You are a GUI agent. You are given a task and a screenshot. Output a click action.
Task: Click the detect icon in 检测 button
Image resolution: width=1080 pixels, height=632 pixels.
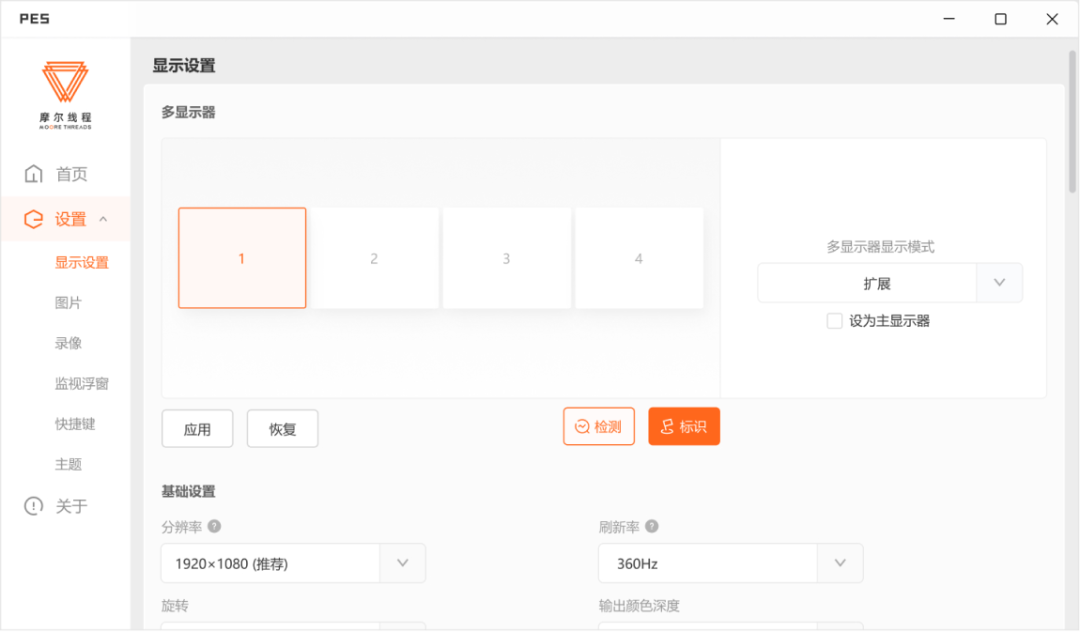(x=582, y=427)
